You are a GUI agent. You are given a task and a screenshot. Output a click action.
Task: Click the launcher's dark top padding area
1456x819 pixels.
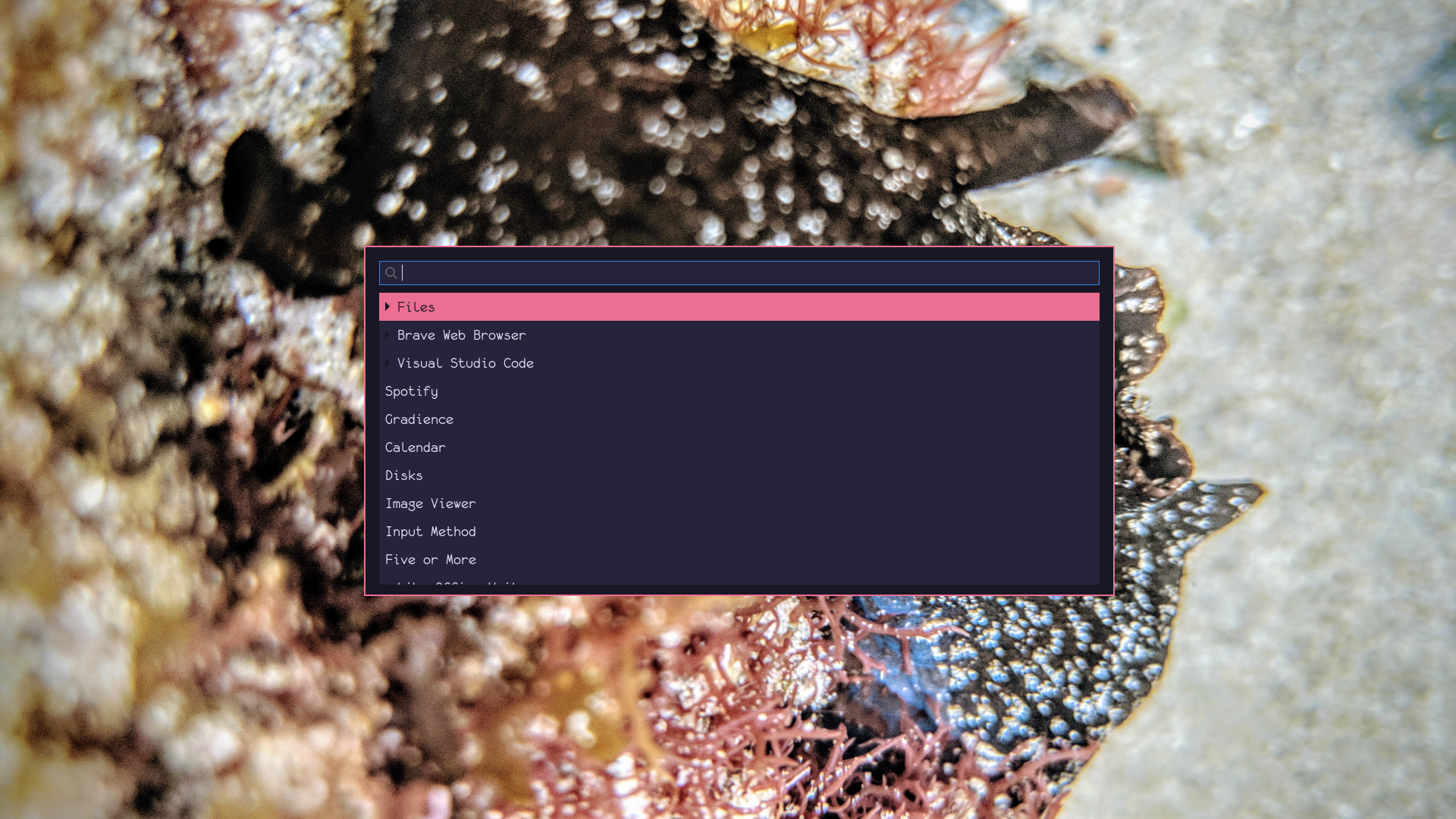(739, 254)
